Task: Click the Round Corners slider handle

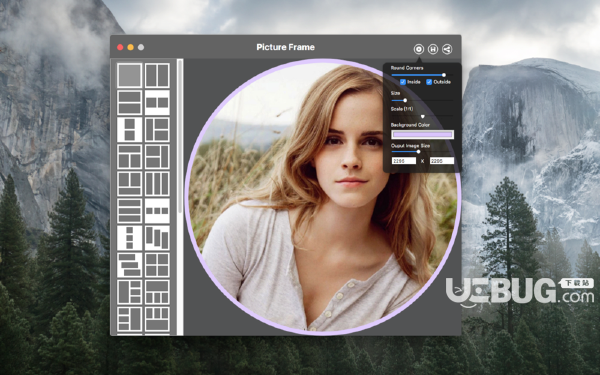Action: [x=444, y=75]
